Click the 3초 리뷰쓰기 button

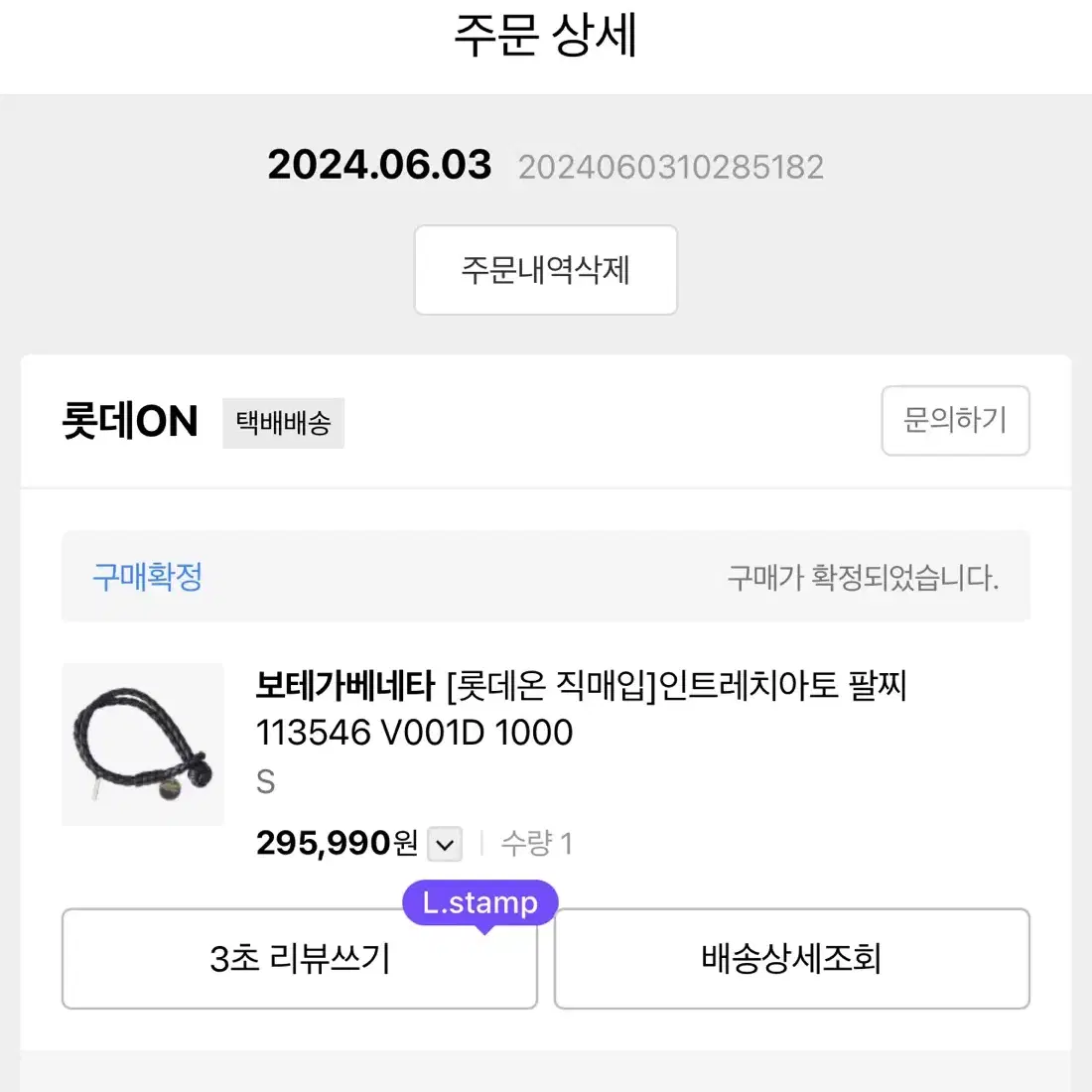click(x=300, y=958)
